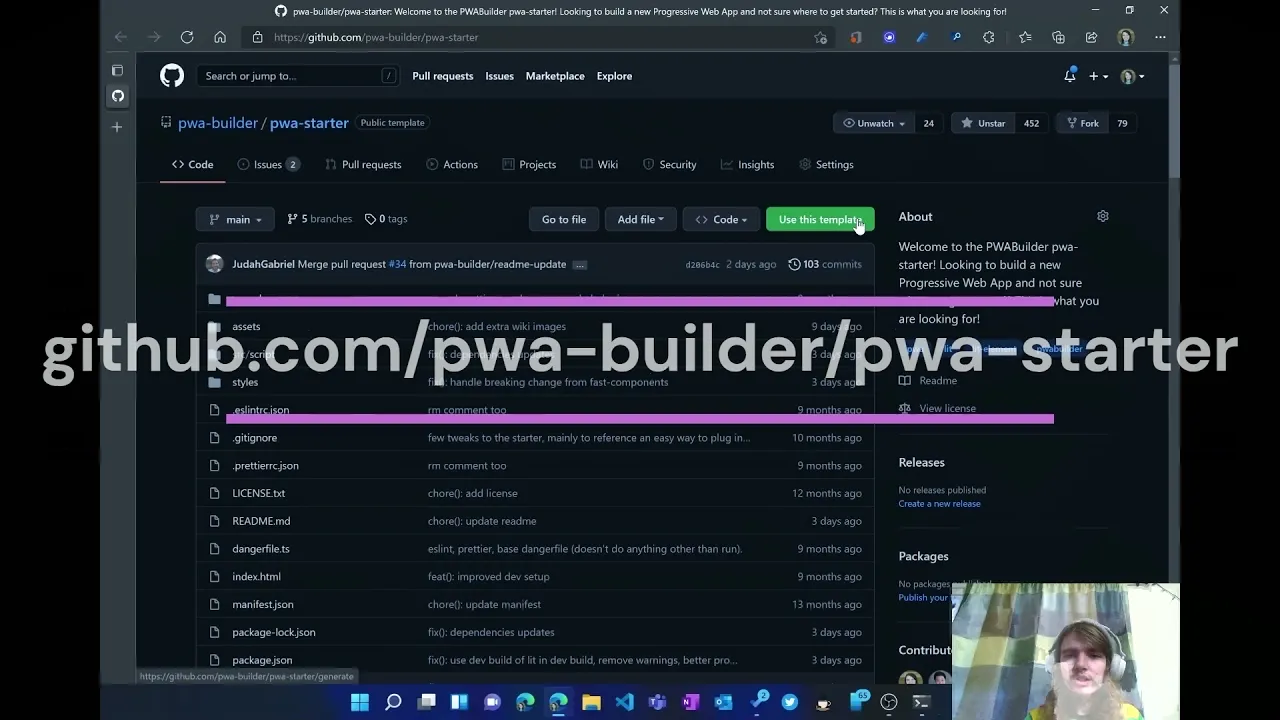Open the repository Settings tab

(826, 164)
